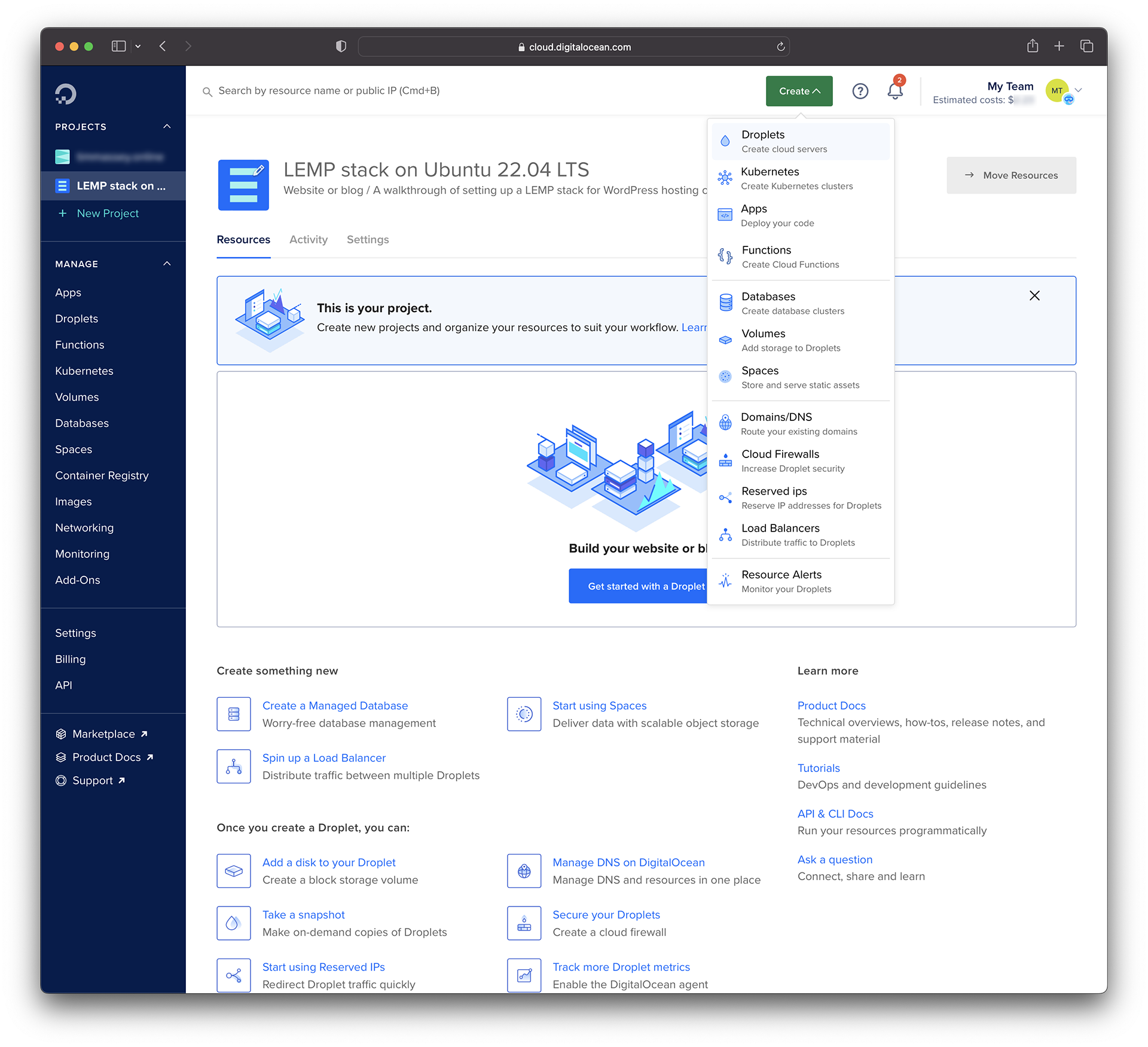Click the Functions braces icon in Create menu
1148x1047 pixels.
click(x=725, y=256)
